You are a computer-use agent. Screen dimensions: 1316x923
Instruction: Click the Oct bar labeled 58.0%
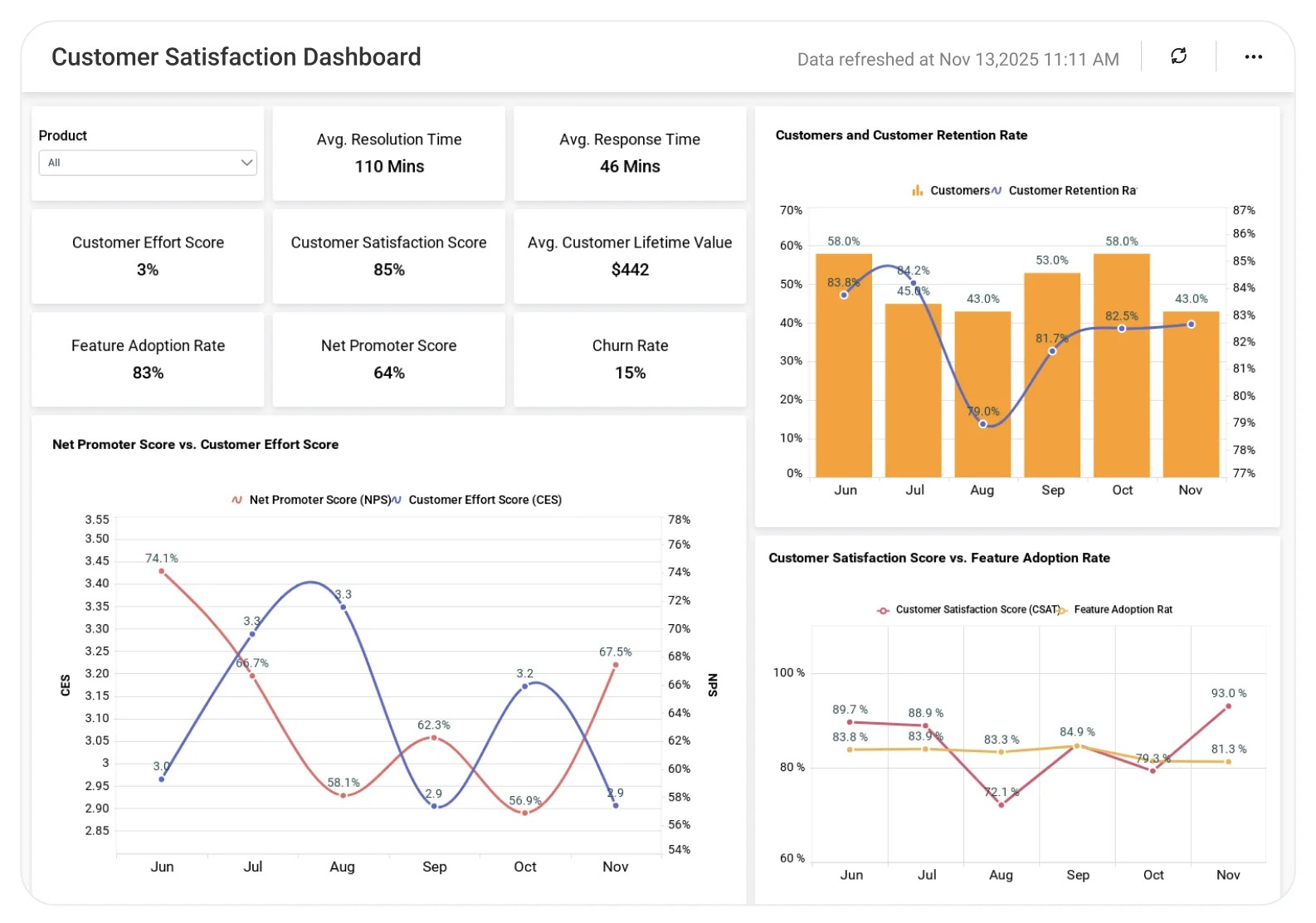tap(1122, 365)
